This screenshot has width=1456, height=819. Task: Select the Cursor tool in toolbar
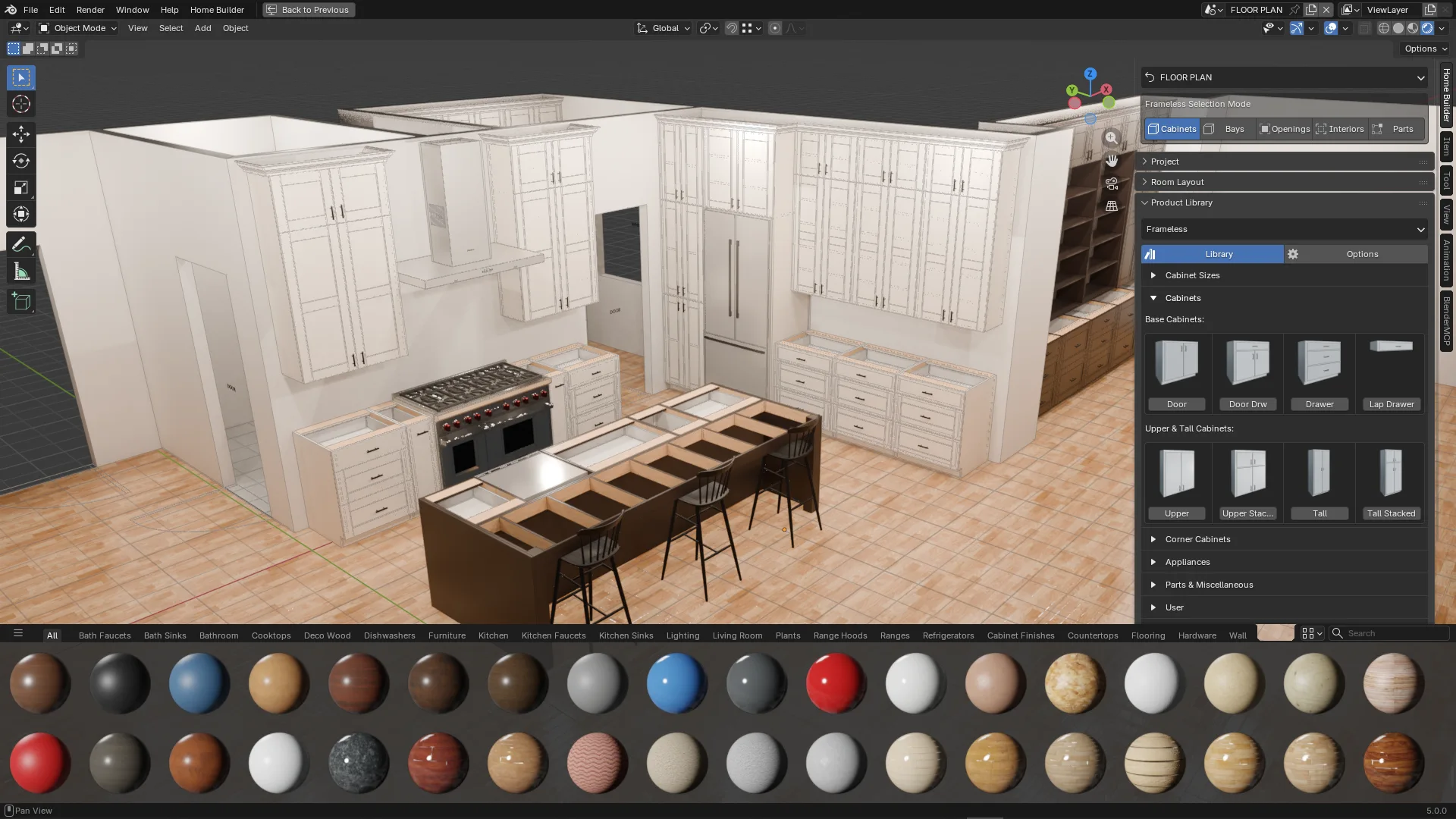coord(21,104)
